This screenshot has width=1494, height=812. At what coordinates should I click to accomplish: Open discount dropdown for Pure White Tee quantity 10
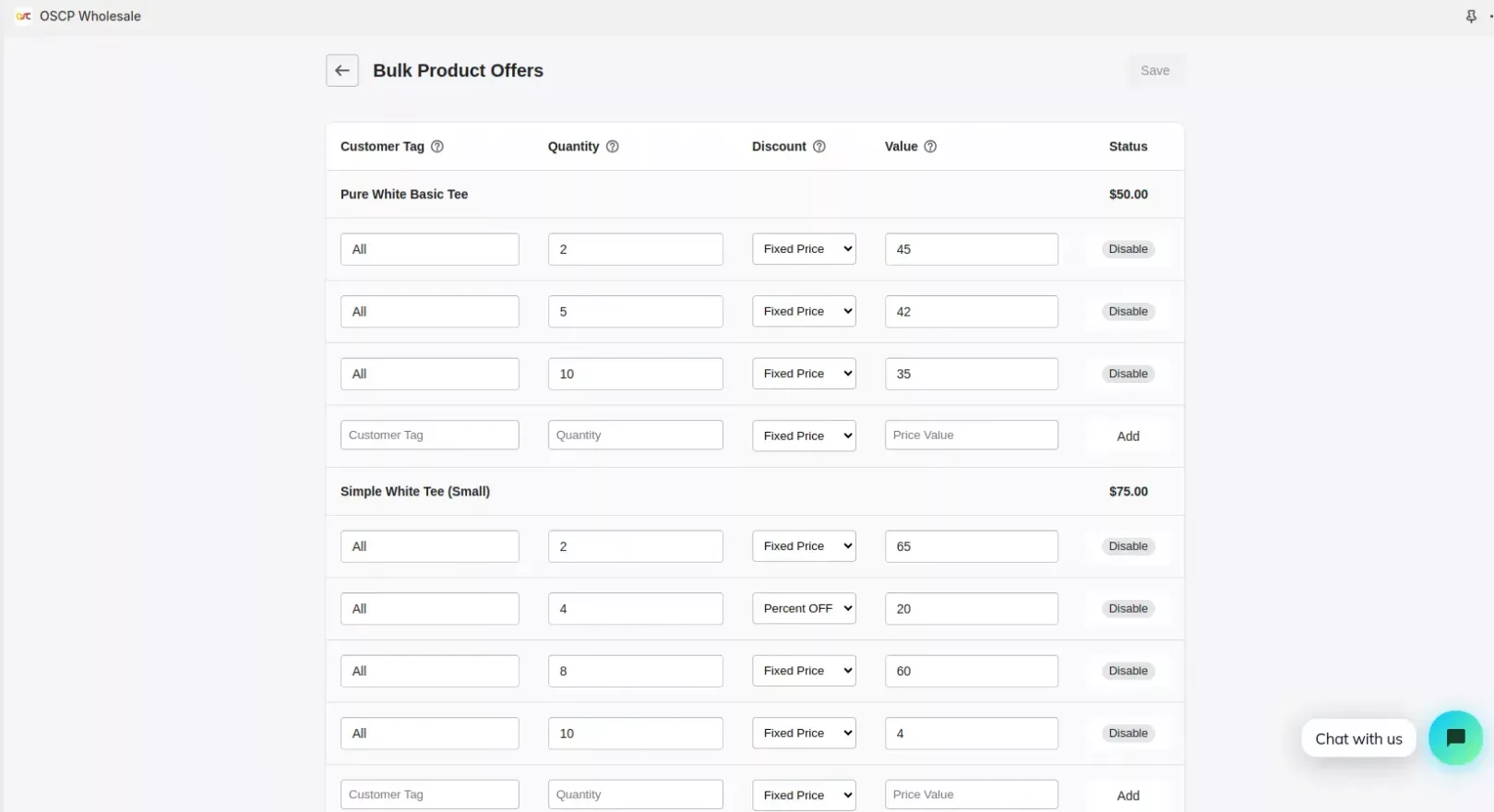804,374
